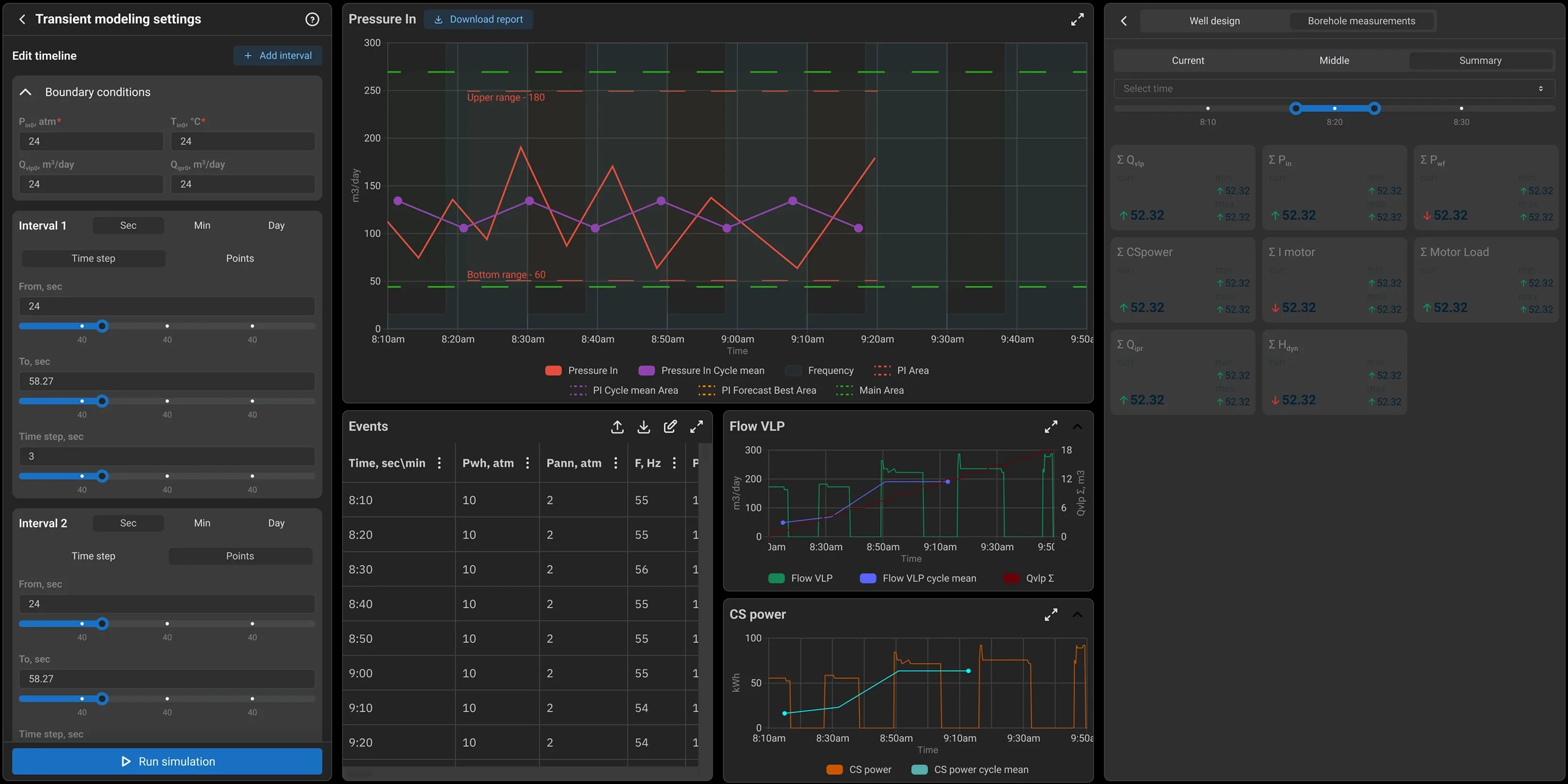The image size is (1568, 784).
Task: Click the Events upload icon
Action: click(617, 427)
